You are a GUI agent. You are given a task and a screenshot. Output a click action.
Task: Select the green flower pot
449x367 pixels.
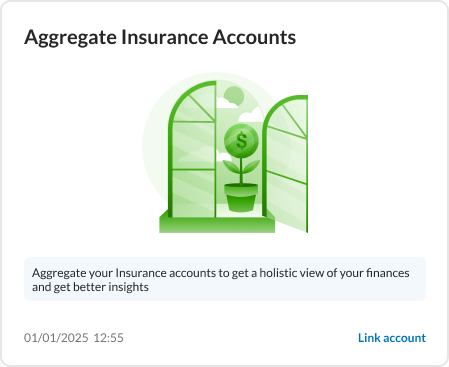click(x=241, y=197)
